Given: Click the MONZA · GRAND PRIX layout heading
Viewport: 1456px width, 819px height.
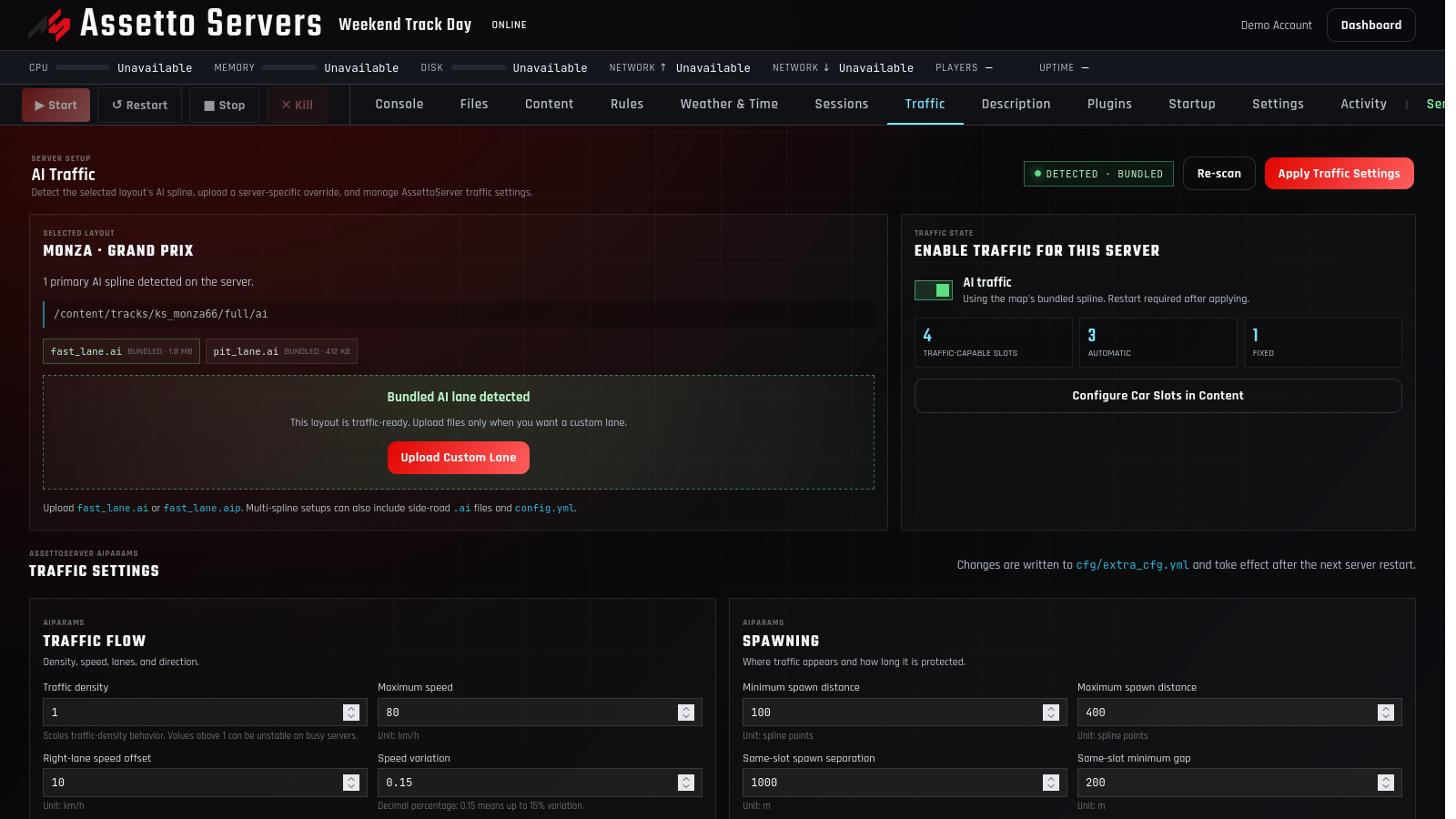Looking at the screenshot, I should pos(118,250).
